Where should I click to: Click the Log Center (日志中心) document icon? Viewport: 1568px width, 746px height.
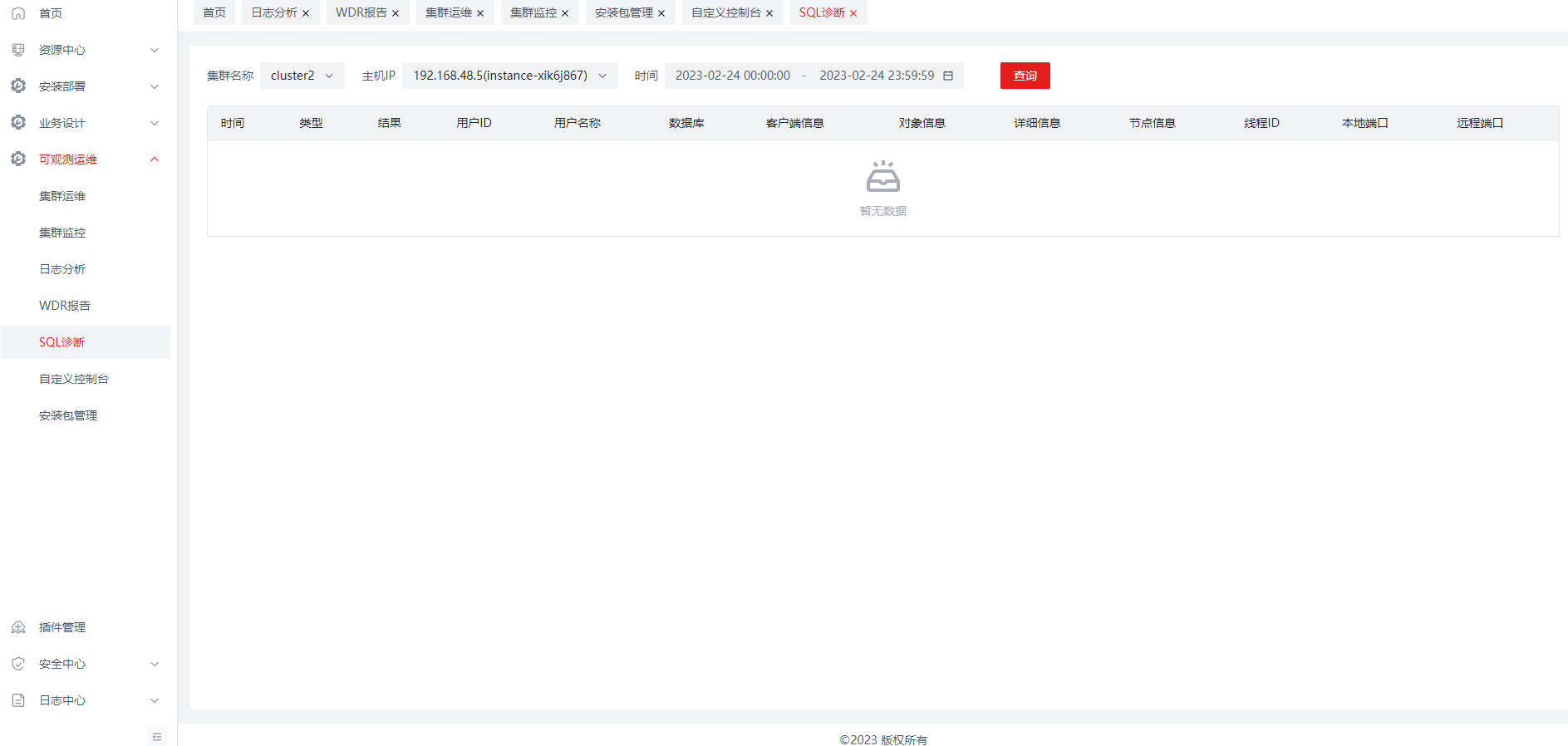(x=18, y=700)
